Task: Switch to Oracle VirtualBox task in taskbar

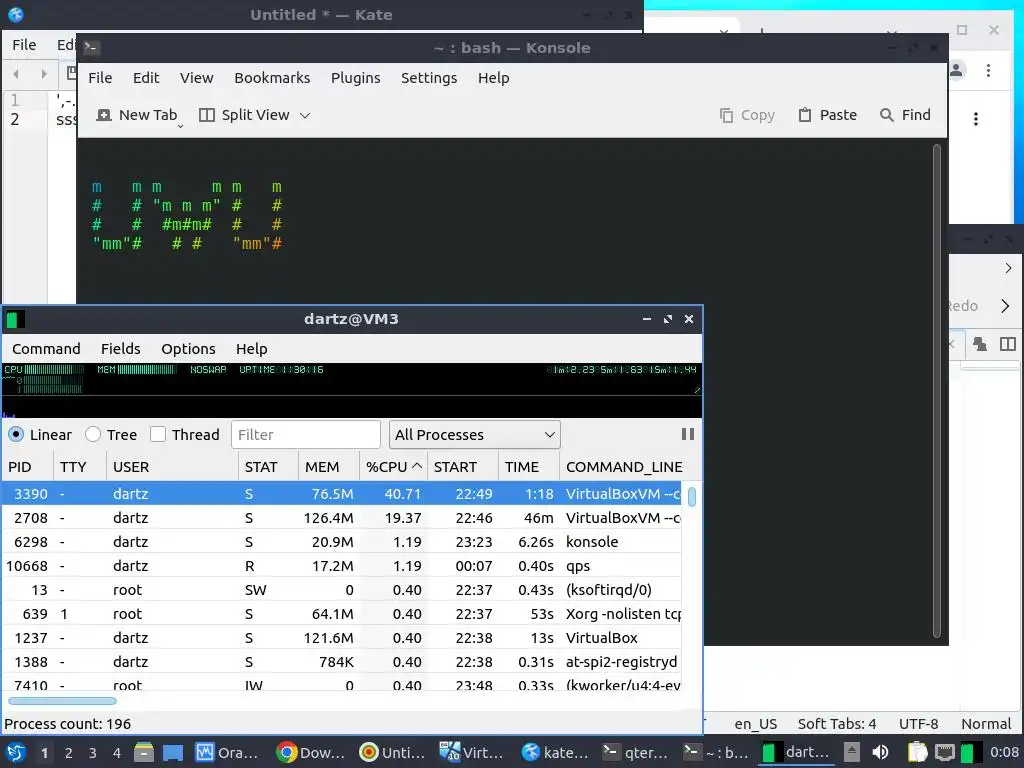Action: click(x=227, y=753)
